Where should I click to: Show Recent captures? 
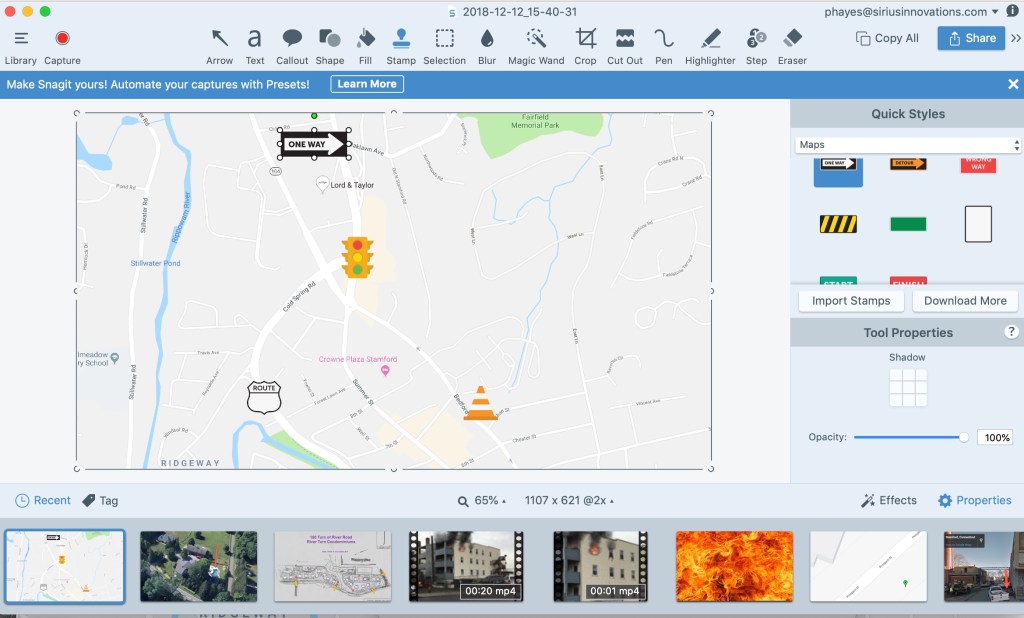(x=43, y=500)
